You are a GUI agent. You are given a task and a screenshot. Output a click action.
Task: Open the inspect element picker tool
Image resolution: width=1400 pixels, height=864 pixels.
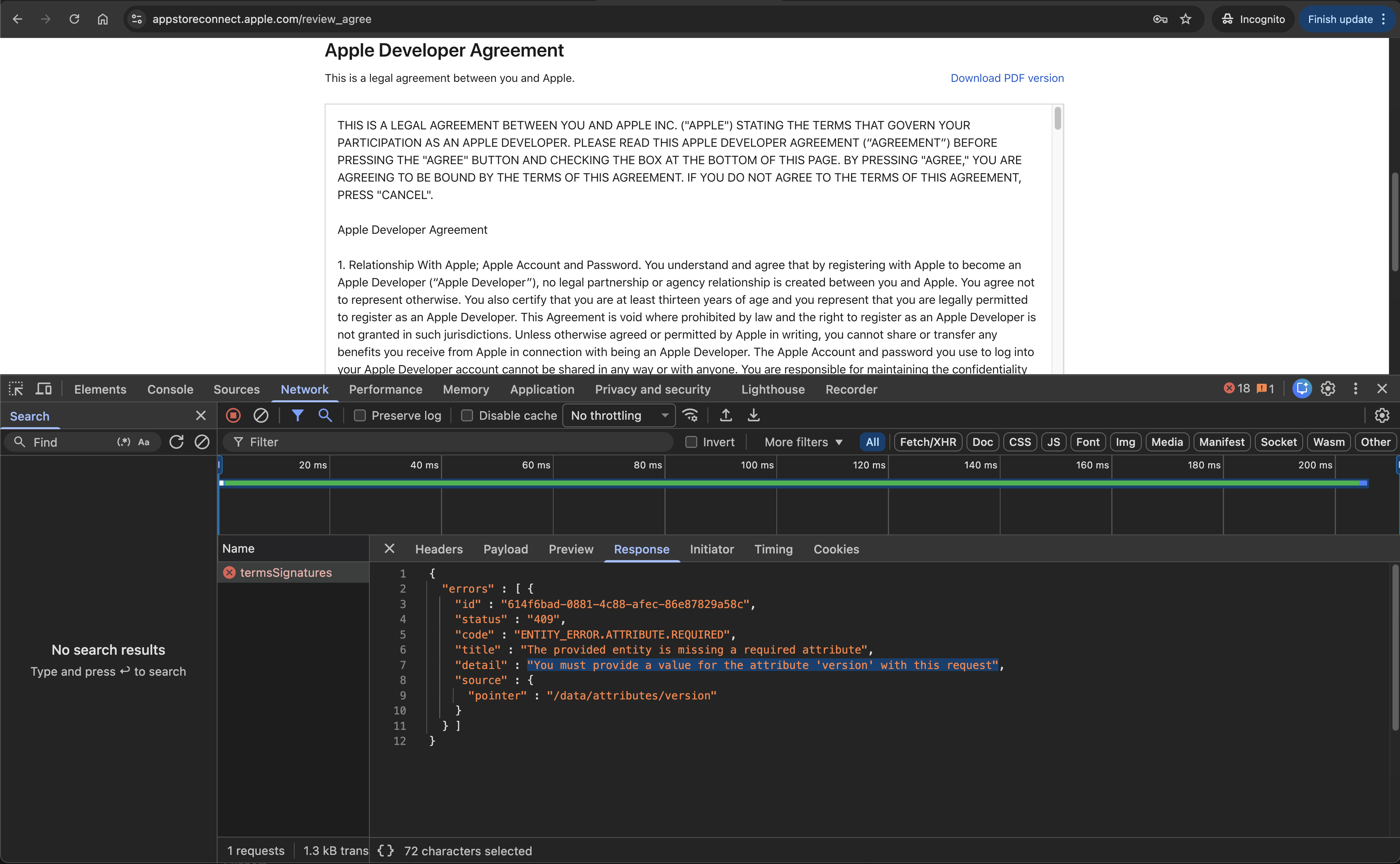point(16,389)
